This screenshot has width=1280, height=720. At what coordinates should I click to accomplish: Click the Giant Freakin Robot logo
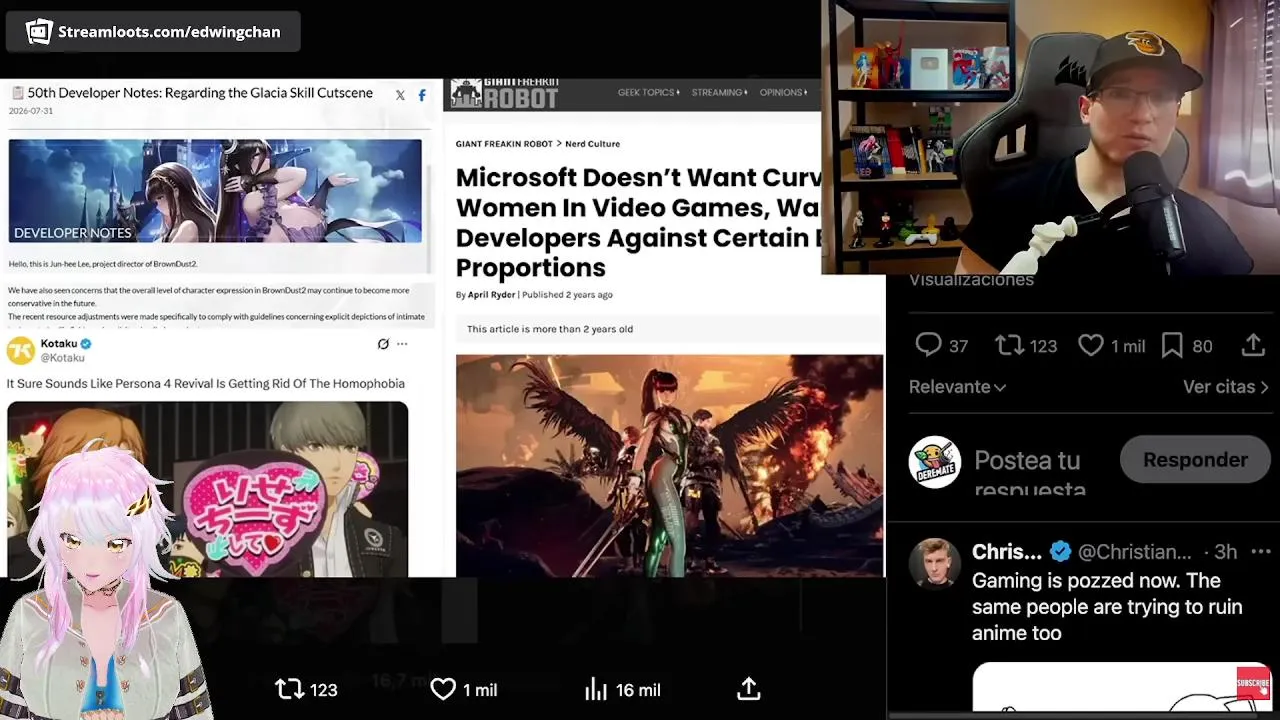[x=504, y=93]
